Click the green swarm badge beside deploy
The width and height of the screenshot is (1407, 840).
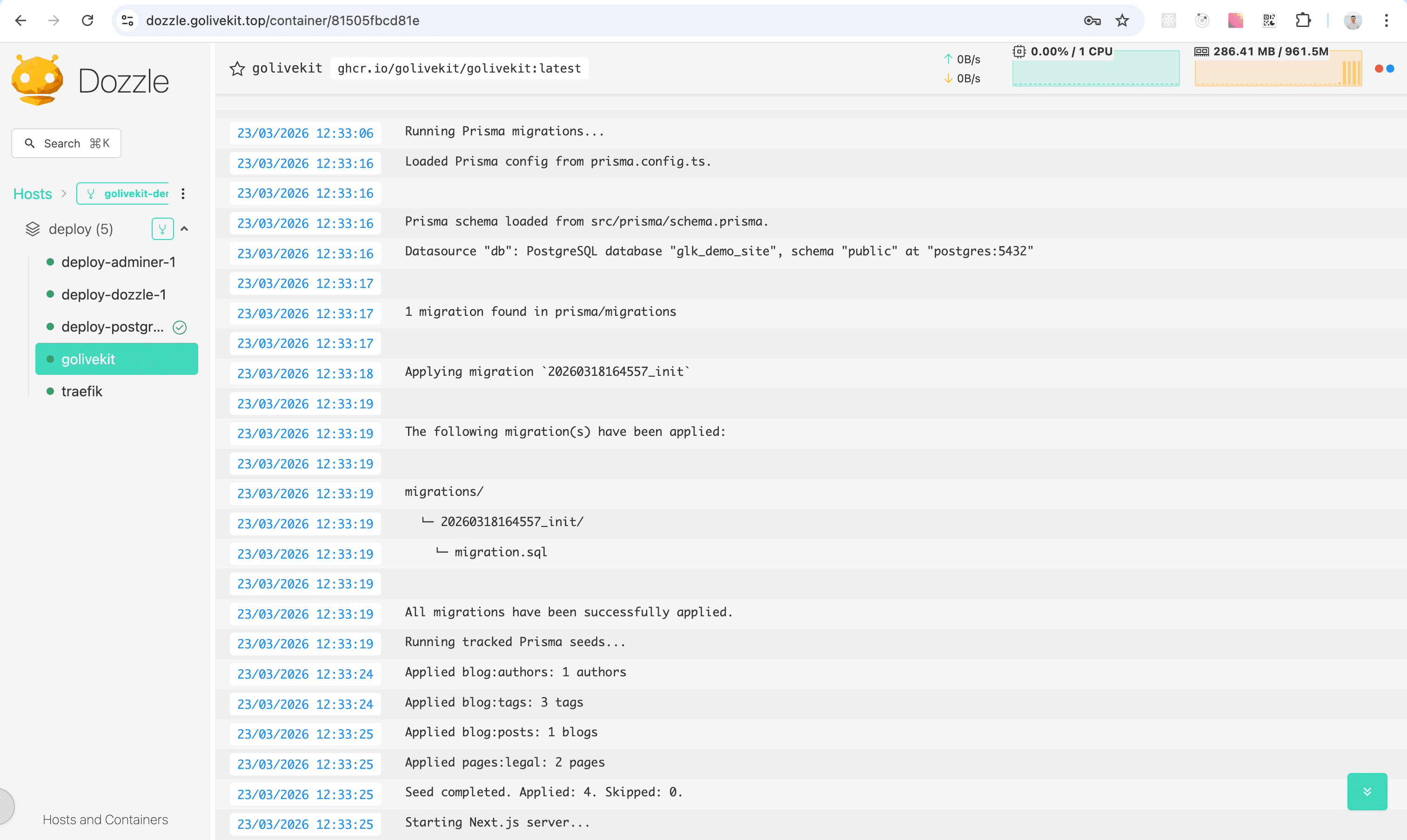coord(162,229)
